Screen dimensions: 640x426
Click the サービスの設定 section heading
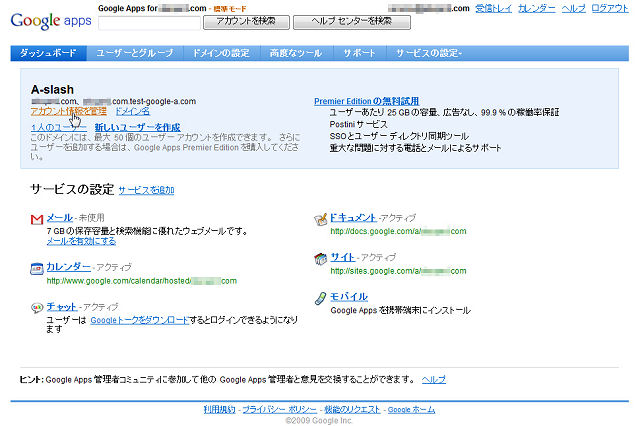(72, 189)
